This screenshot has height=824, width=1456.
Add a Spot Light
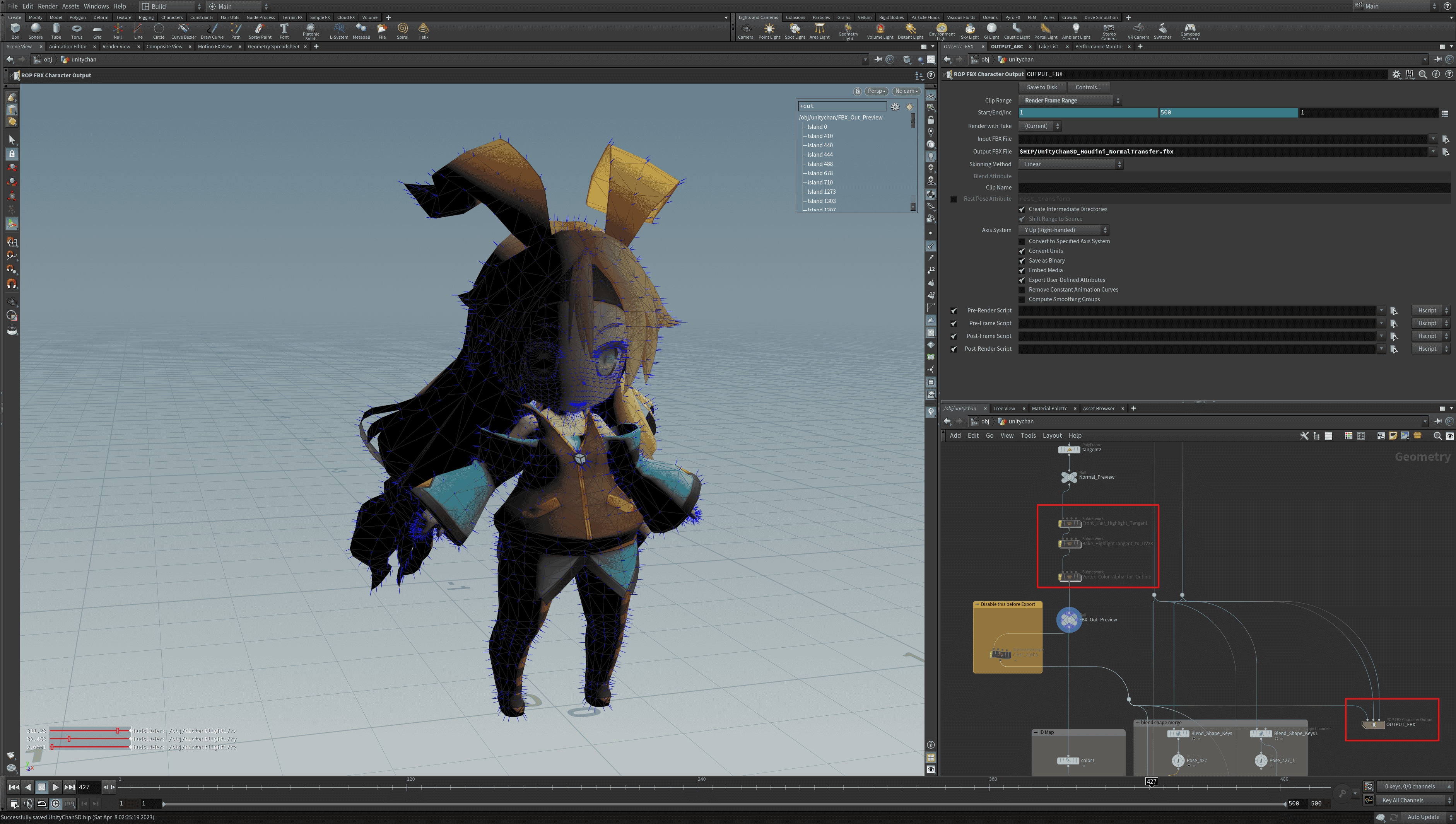tap(795, 31)
